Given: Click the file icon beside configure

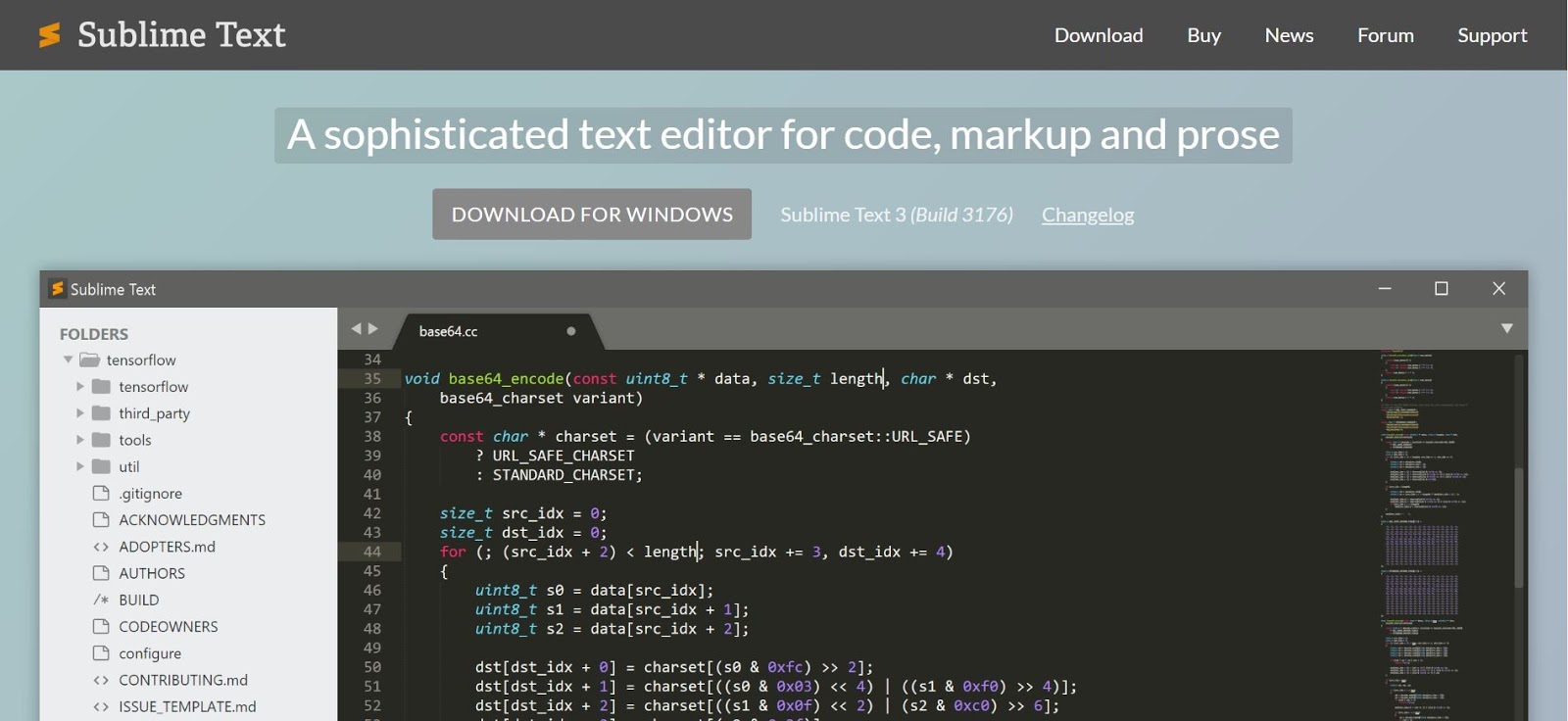Looking at the screenshot, I should click(x=100, y=652).
